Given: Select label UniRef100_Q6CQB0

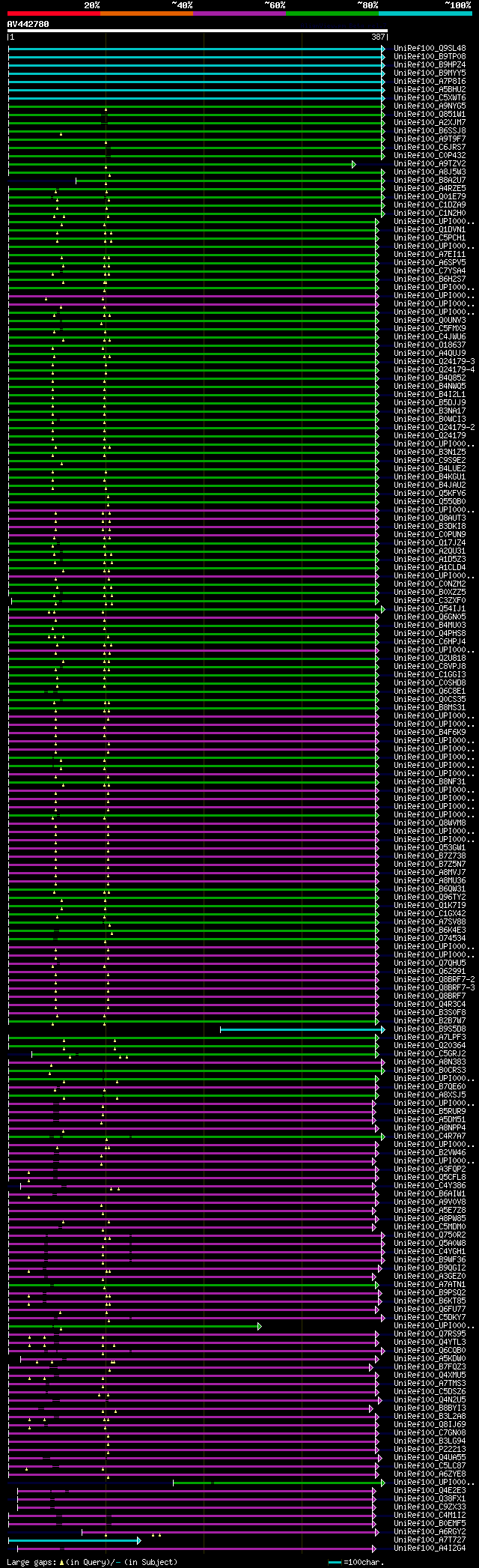Looking at the screenshot, I should point(430,1351).
